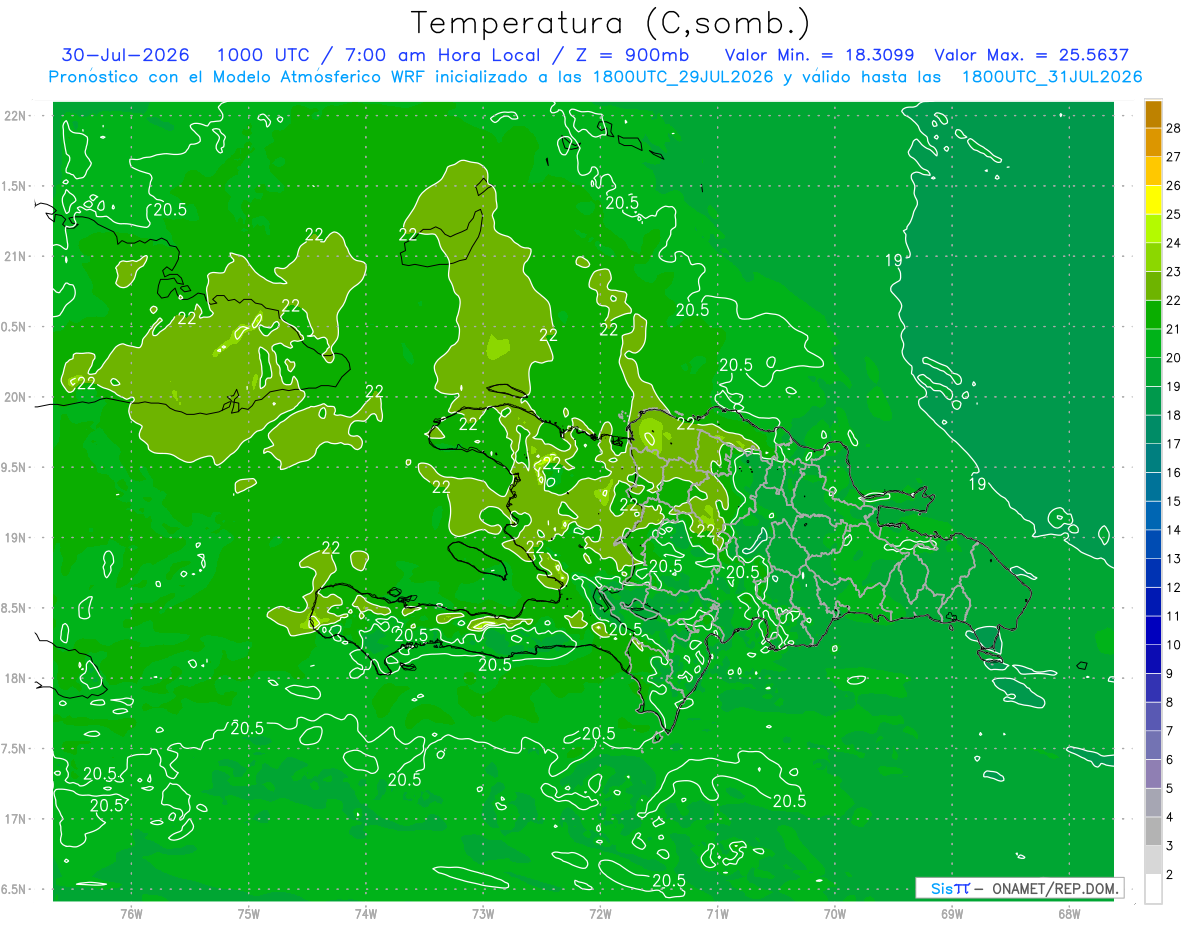Click color scale value "18"
Image resolution: width=1200 pixels, height=927 pixels.
pyautogui.click(x=1174, y=415)
